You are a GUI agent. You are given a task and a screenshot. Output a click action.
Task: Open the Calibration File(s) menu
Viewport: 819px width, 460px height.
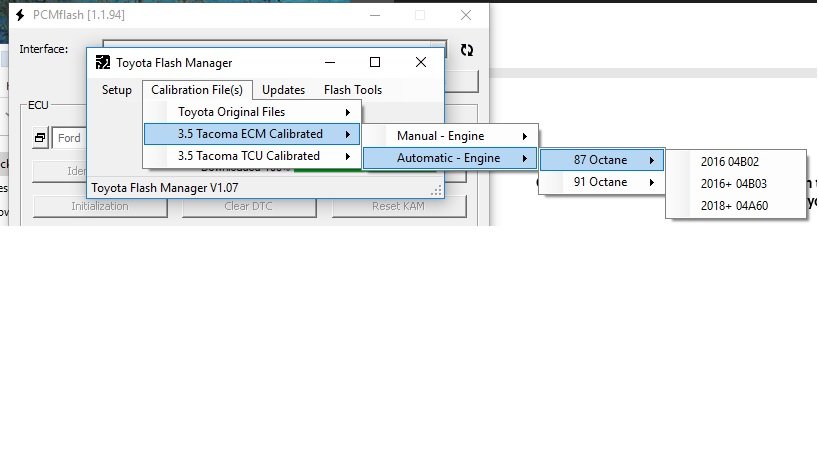(197, 90)
